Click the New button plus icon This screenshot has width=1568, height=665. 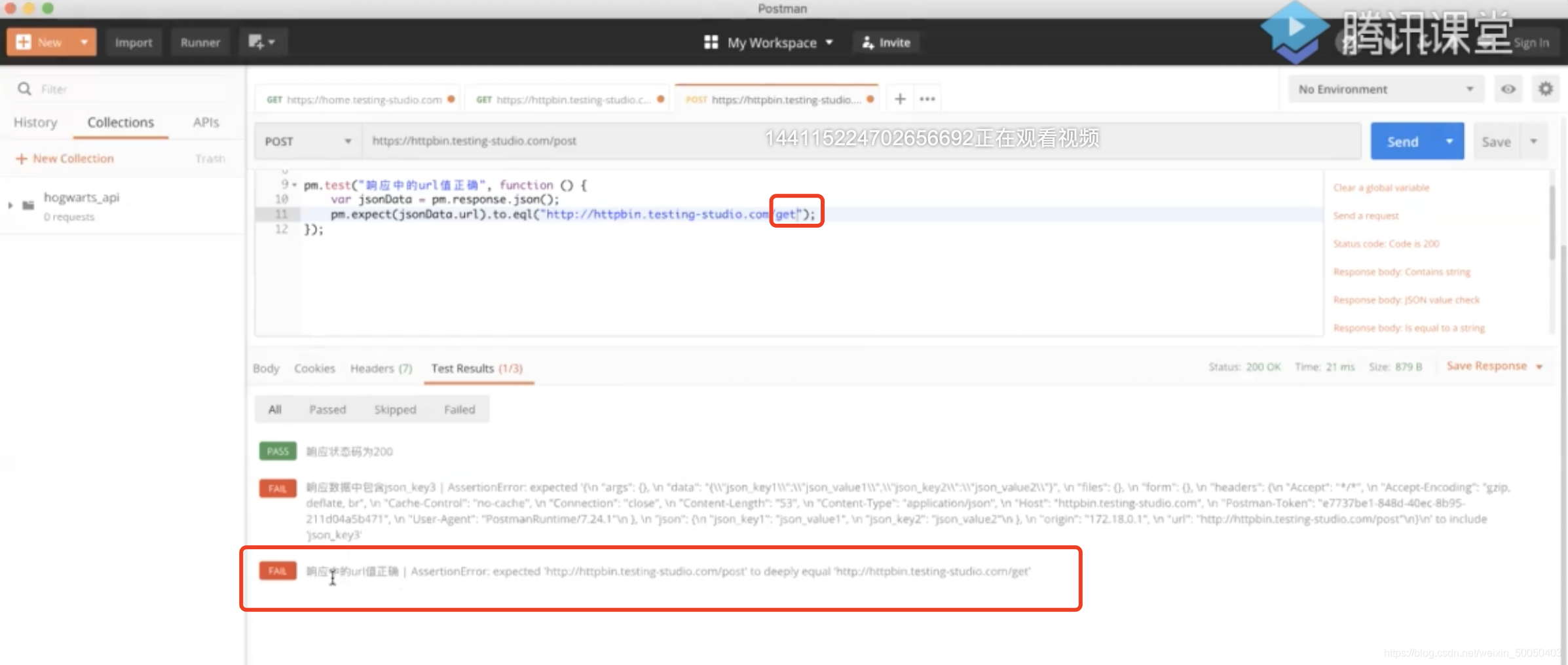(x=24, y=42)
